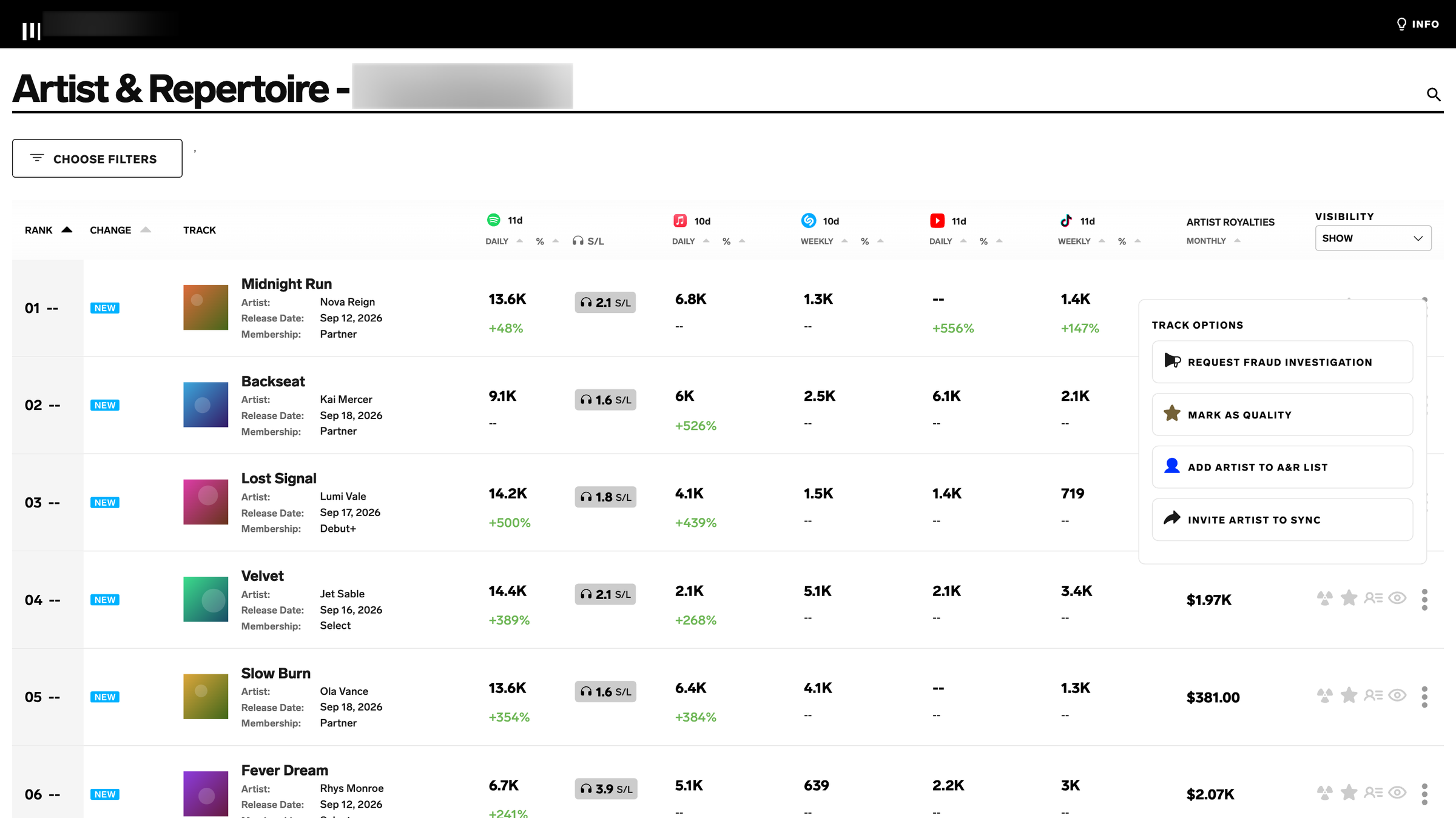Click the Spotify platform icon in the header
This screenshot has width=1456, height=818.
coord(494,220)
